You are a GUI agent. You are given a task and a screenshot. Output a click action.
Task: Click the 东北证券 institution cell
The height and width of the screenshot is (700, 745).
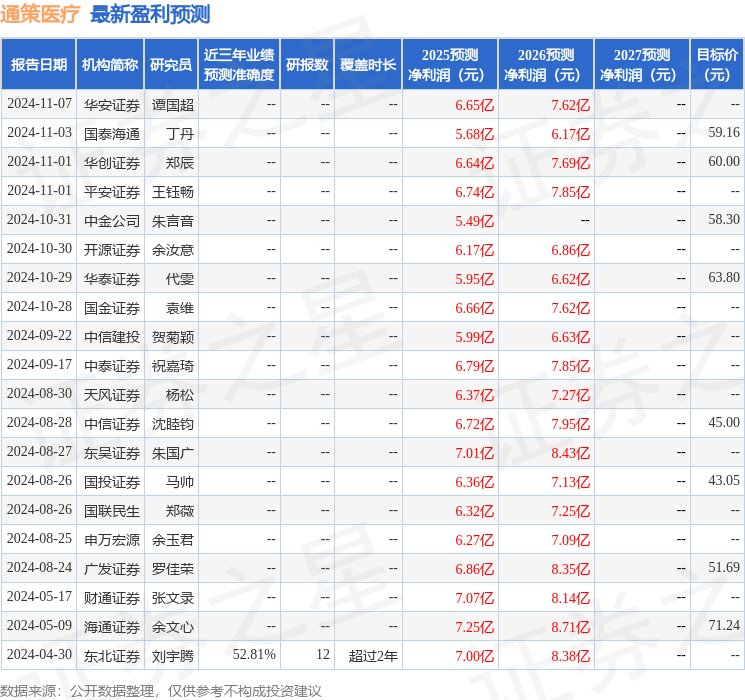pyautogui.click(x=112, y=655)
